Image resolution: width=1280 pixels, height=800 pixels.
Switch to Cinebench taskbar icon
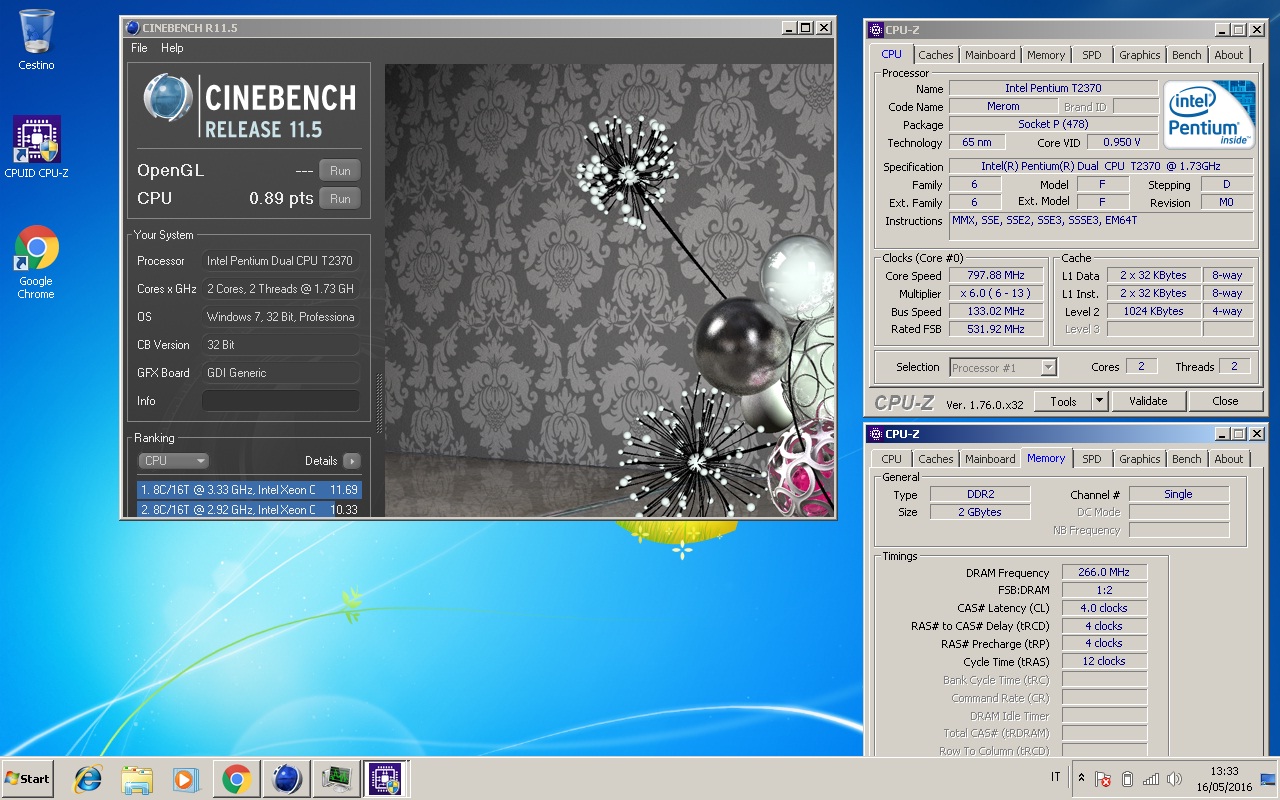286,779
